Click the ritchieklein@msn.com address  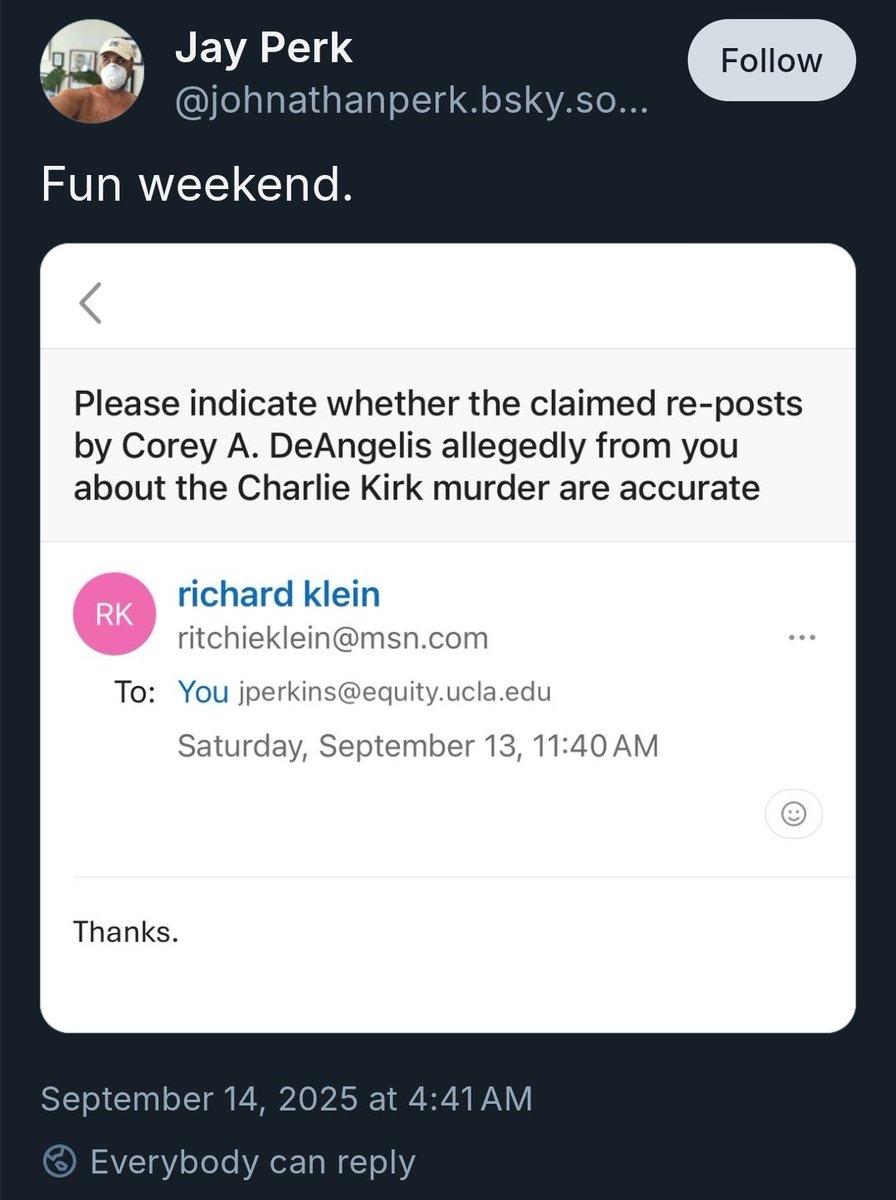click(x=332, y=638)
